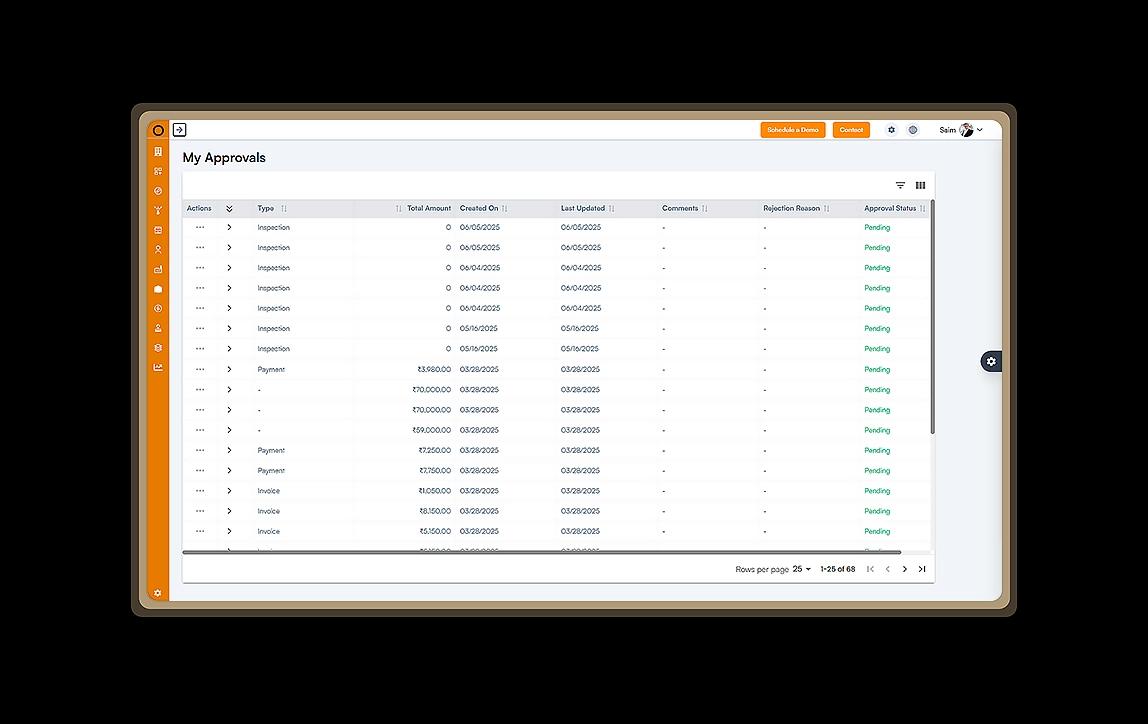Go to the last page of results
The height and width of the screenshot is (724, 1148).
tap(922, 569)
